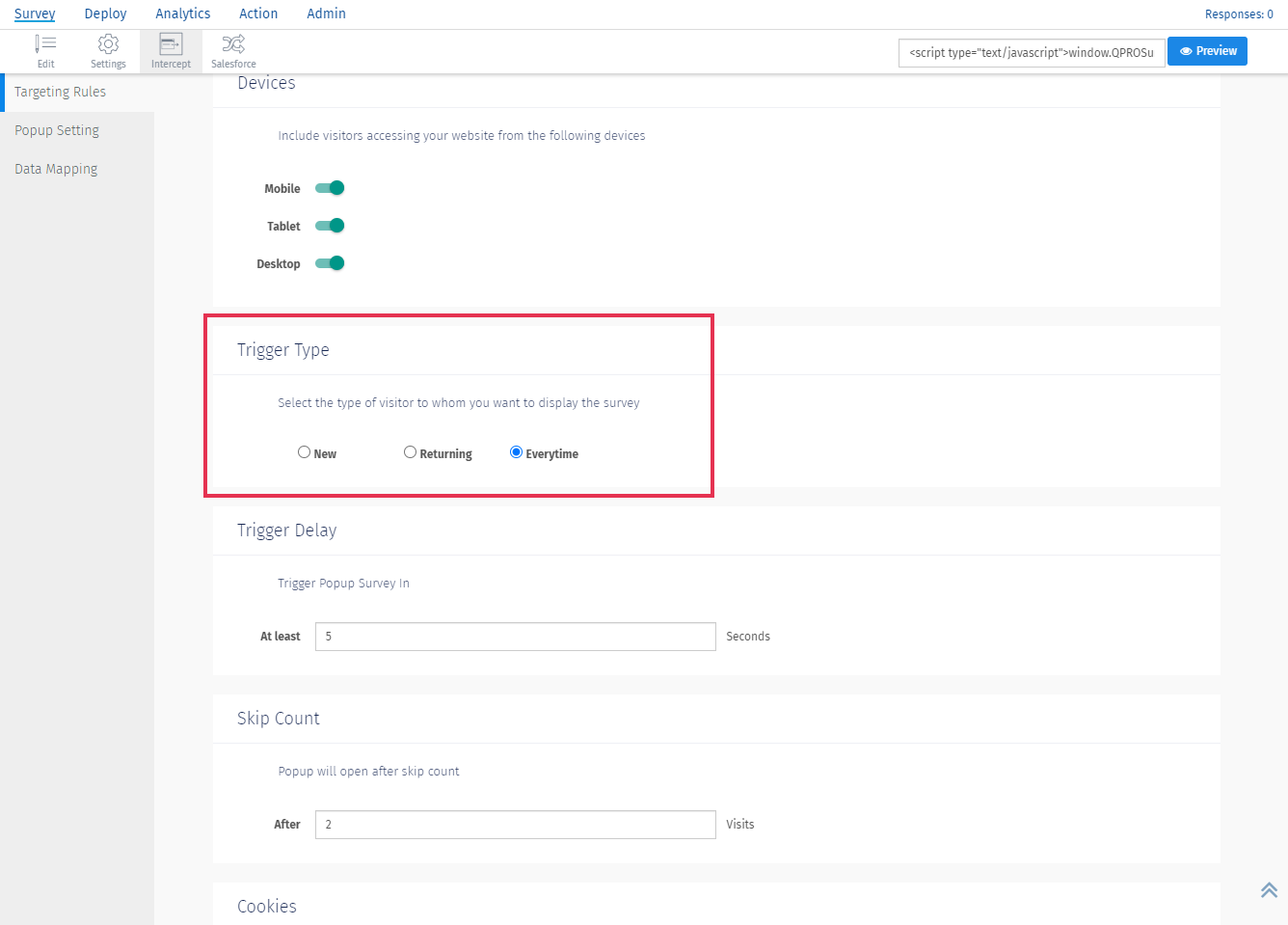Screen dimensions: 1288x925
Task: Focus the Skip Count visits input field
Action: tap(515, 825)
